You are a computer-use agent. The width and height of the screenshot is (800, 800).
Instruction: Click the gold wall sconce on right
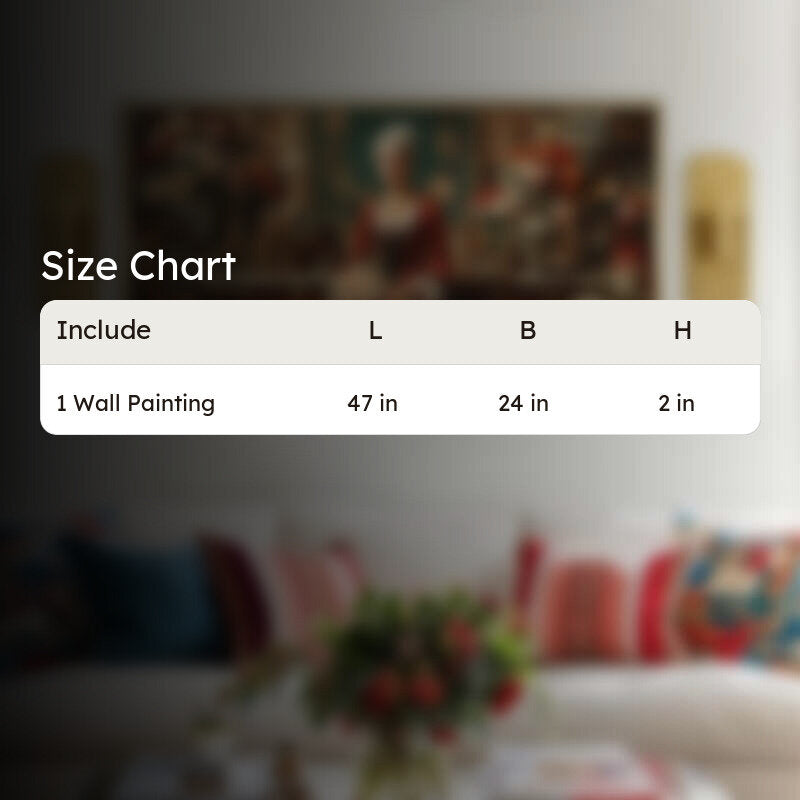tap(717, 226)
